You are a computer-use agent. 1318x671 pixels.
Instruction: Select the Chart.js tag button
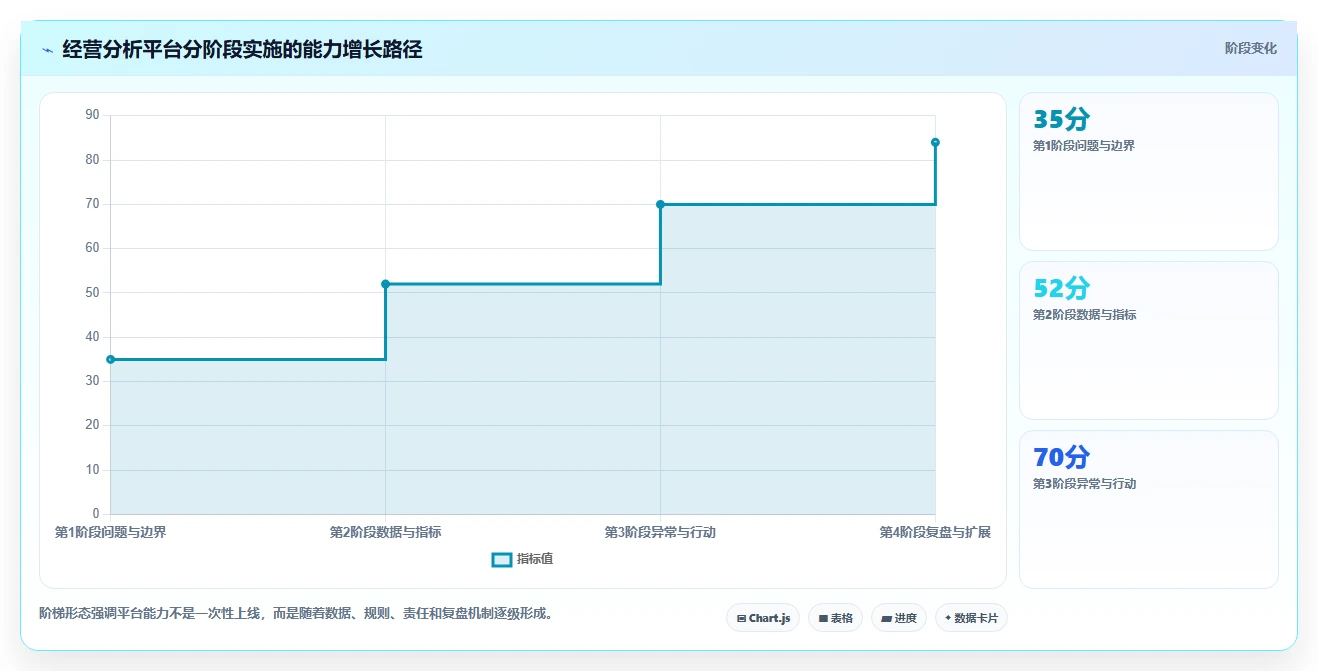[763, 618]
